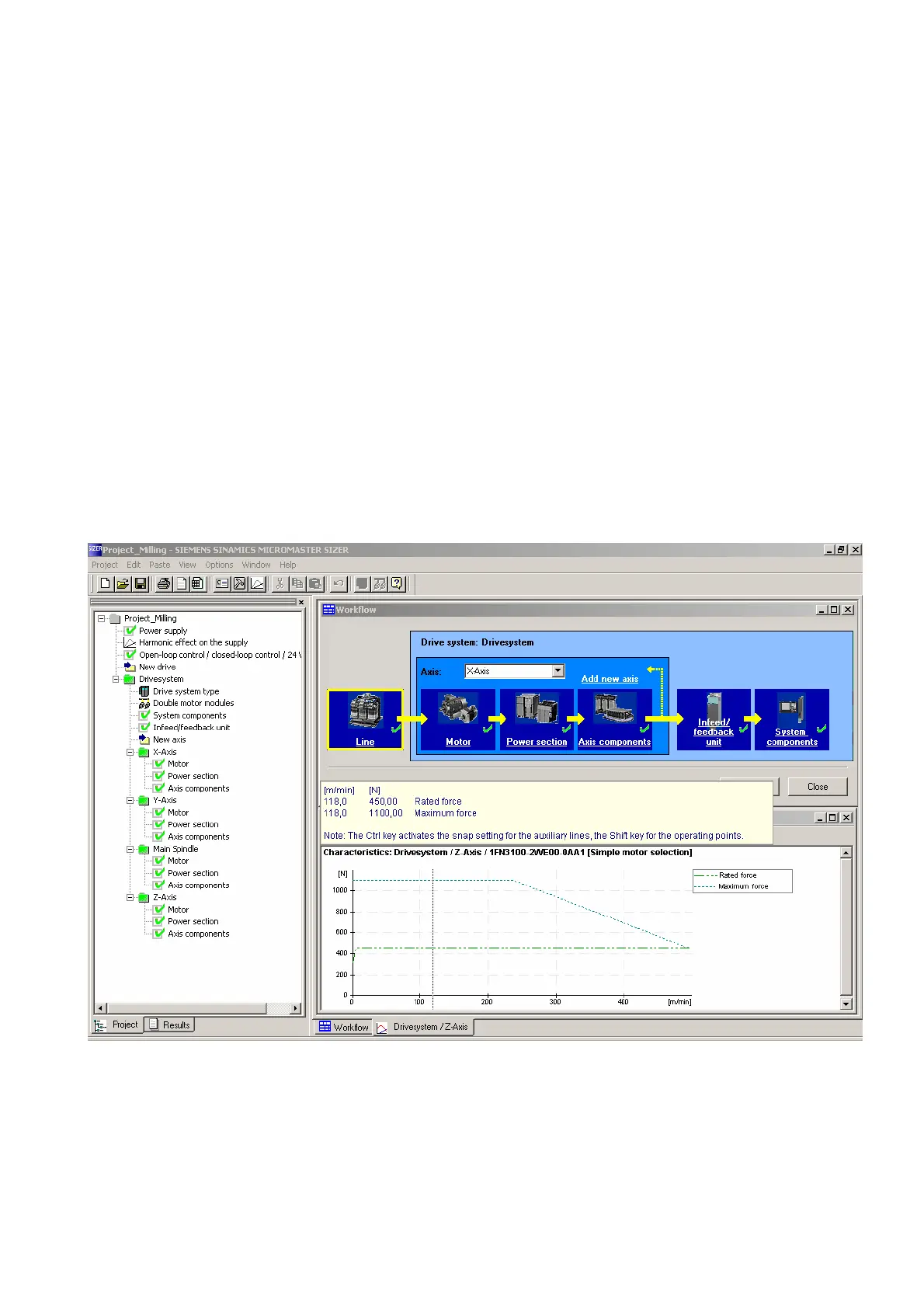
Task: Switch to the Project tab
Action: coord(117,1025)
